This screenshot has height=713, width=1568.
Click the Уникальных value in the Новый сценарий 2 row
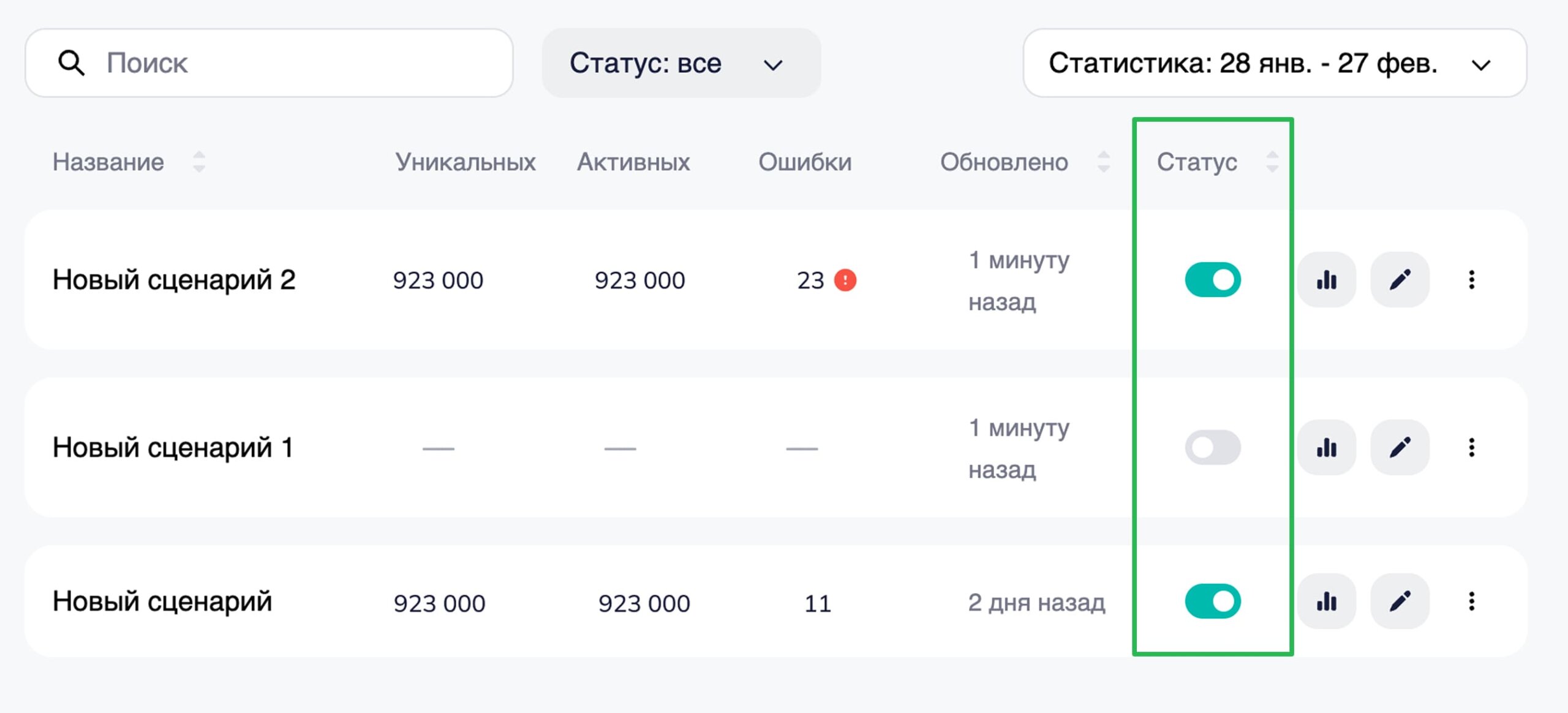coord(438,281)
